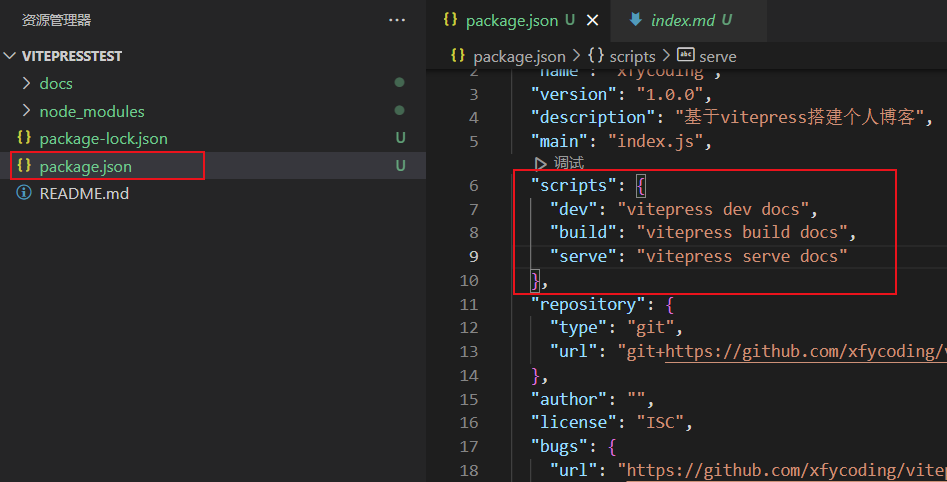Click the package-lock.json braces file icon
This screenshot has width=947, height=482.
click(x=24, y=137)
